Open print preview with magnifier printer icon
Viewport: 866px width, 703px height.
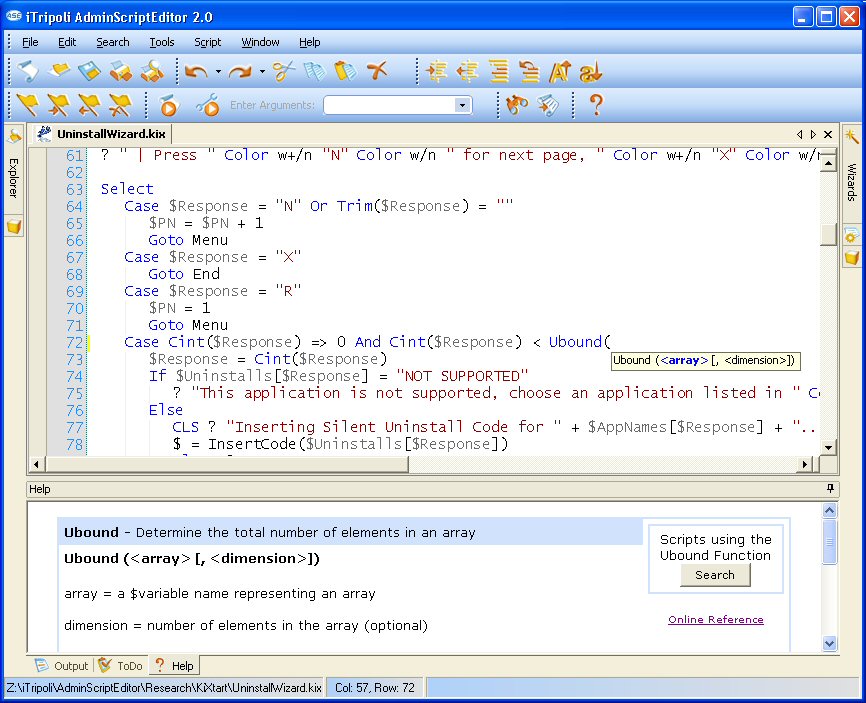click(x=152, y=71)
